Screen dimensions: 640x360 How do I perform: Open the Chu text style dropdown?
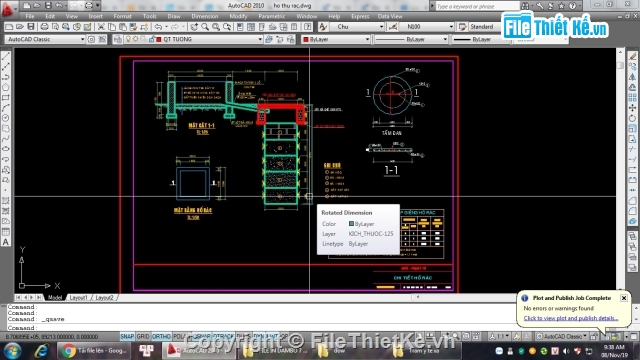point(381,27)
